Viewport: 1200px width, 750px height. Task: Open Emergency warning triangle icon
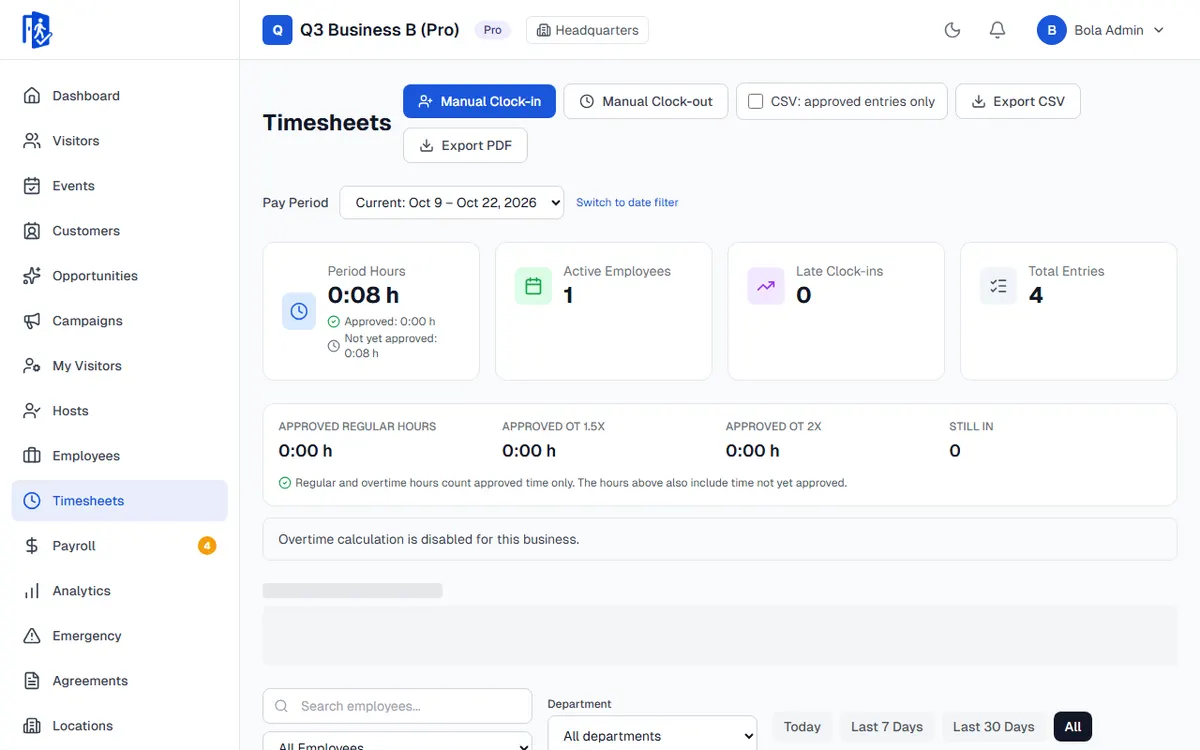click(32, 636)
